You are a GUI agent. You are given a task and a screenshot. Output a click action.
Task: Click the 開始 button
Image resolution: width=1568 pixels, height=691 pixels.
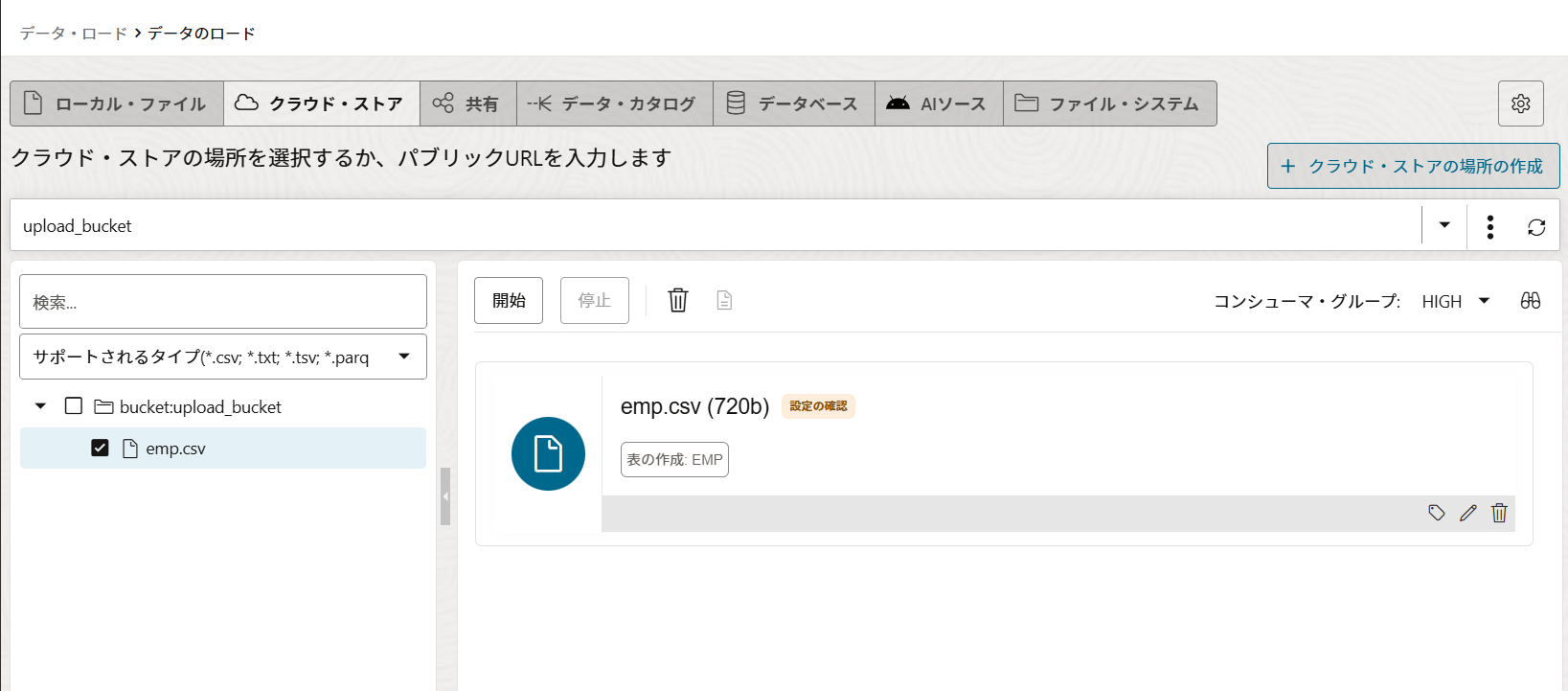509,300
